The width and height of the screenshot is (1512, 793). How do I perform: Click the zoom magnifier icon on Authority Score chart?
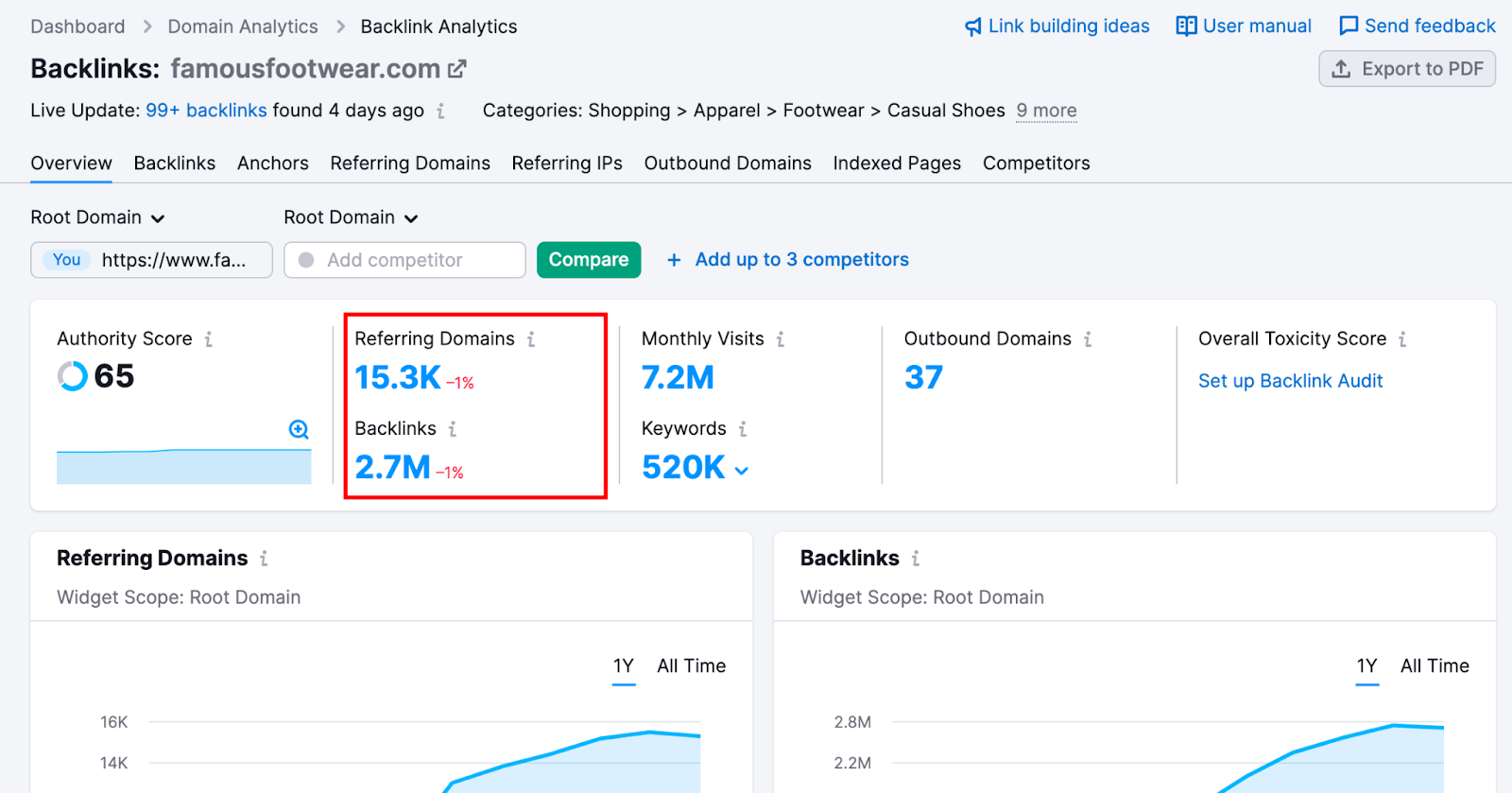[x=299, y=430]
